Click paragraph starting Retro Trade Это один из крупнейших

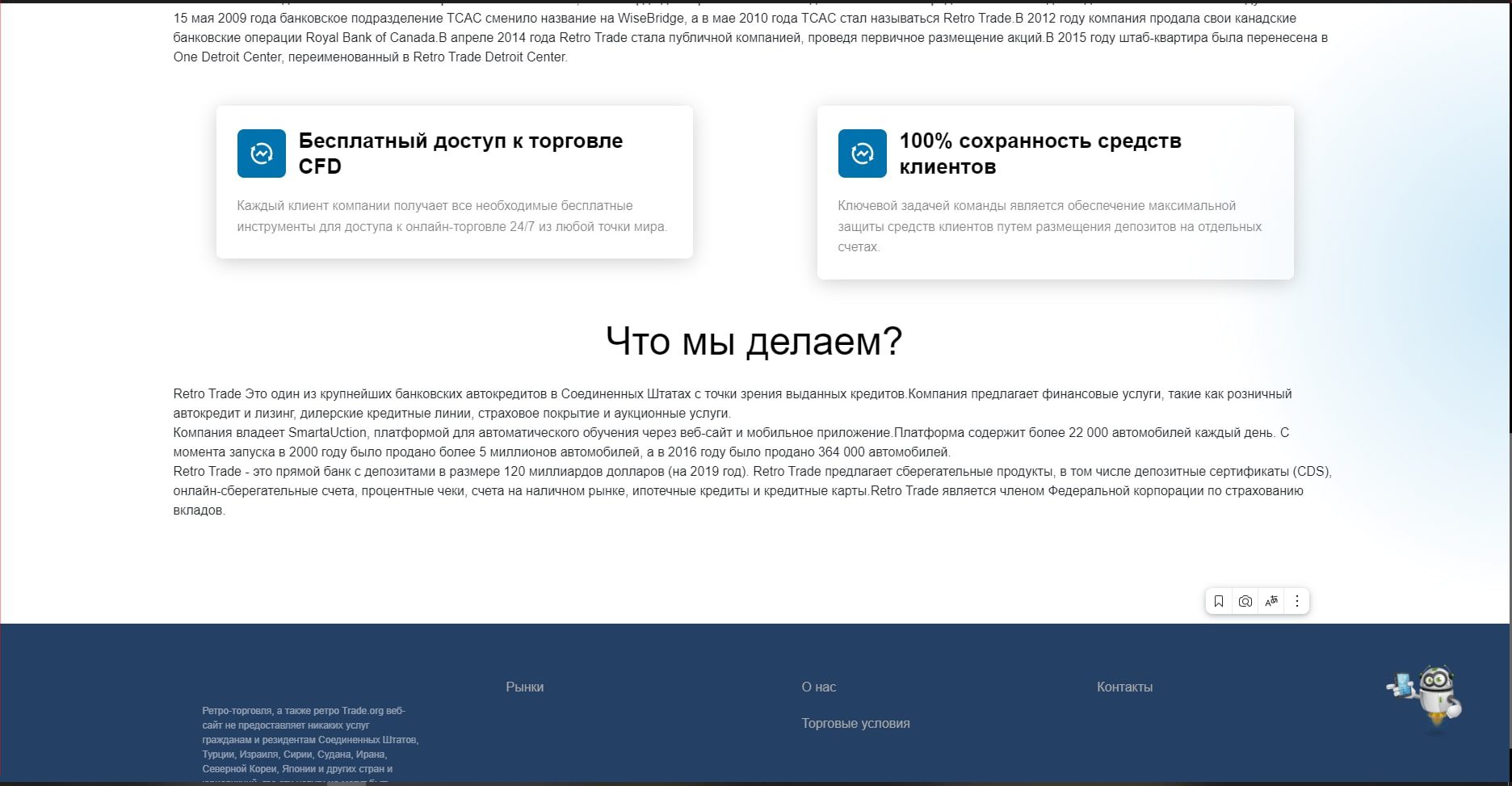click(x=733, y=403)
